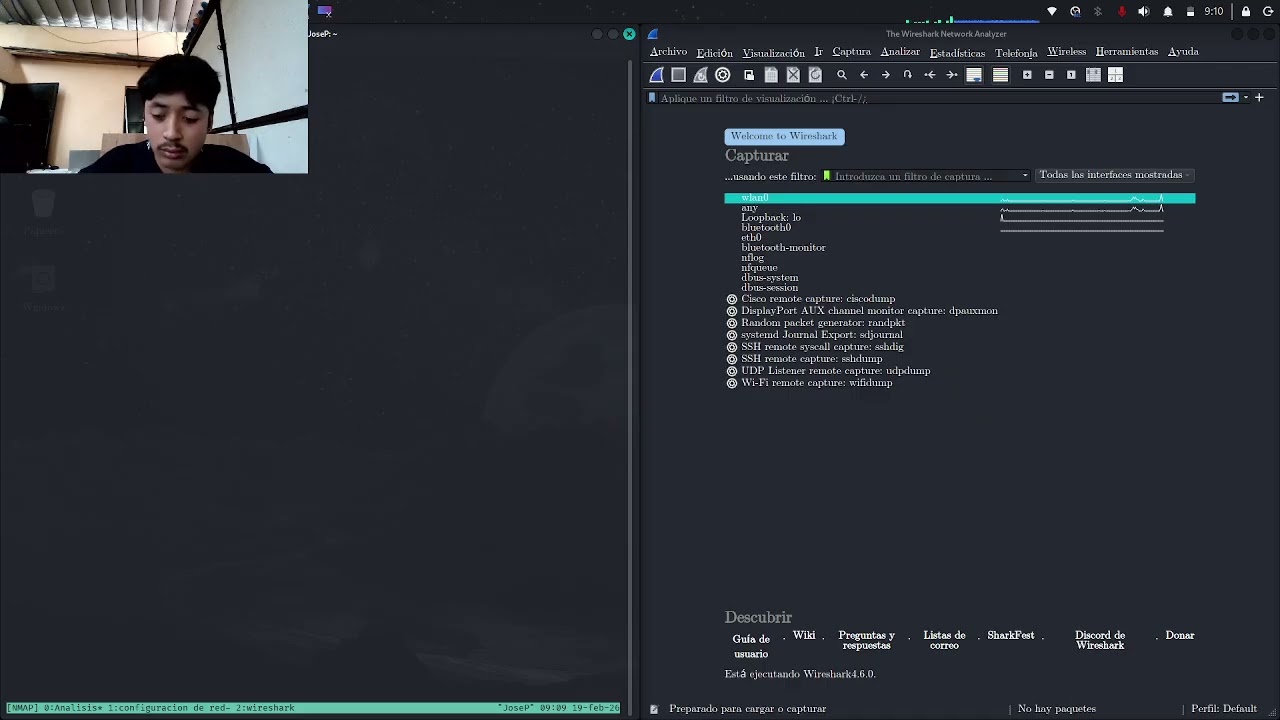Jump to the last packet icon
Viewport: 1280px width, 720px height.
click(952, 75)
